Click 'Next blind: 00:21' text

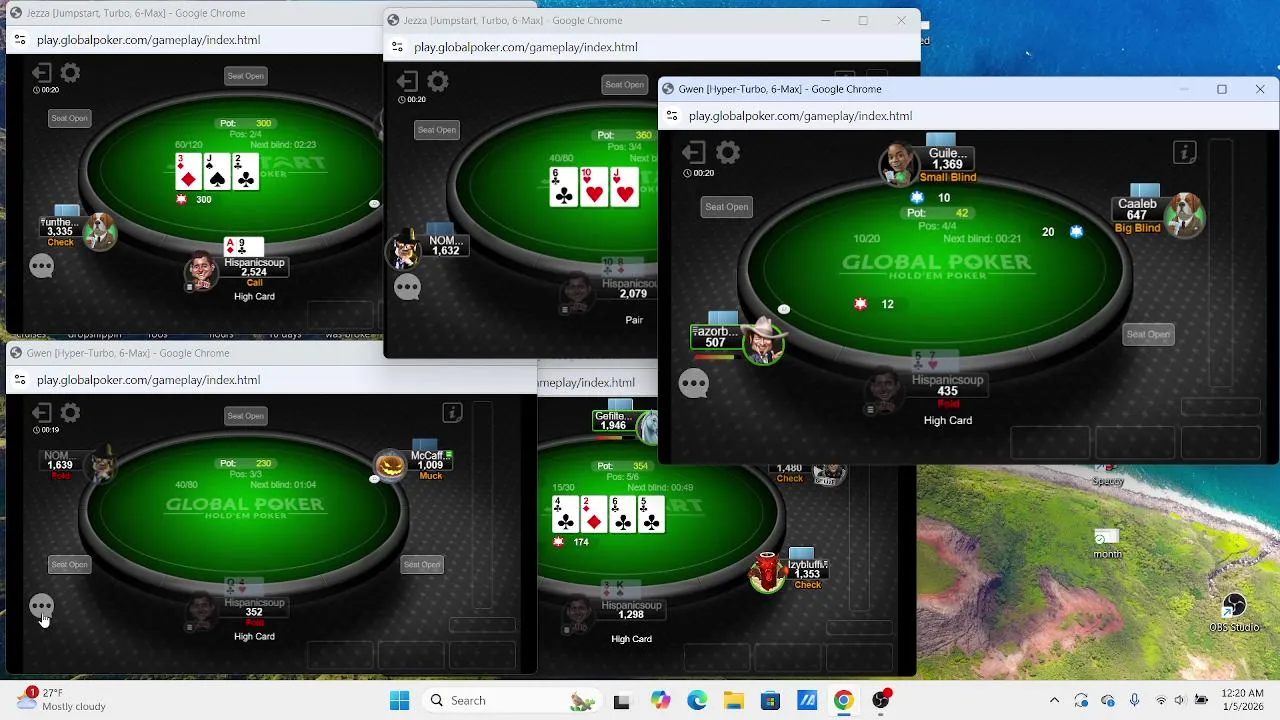pyautogui.click(x=982, y=239)
